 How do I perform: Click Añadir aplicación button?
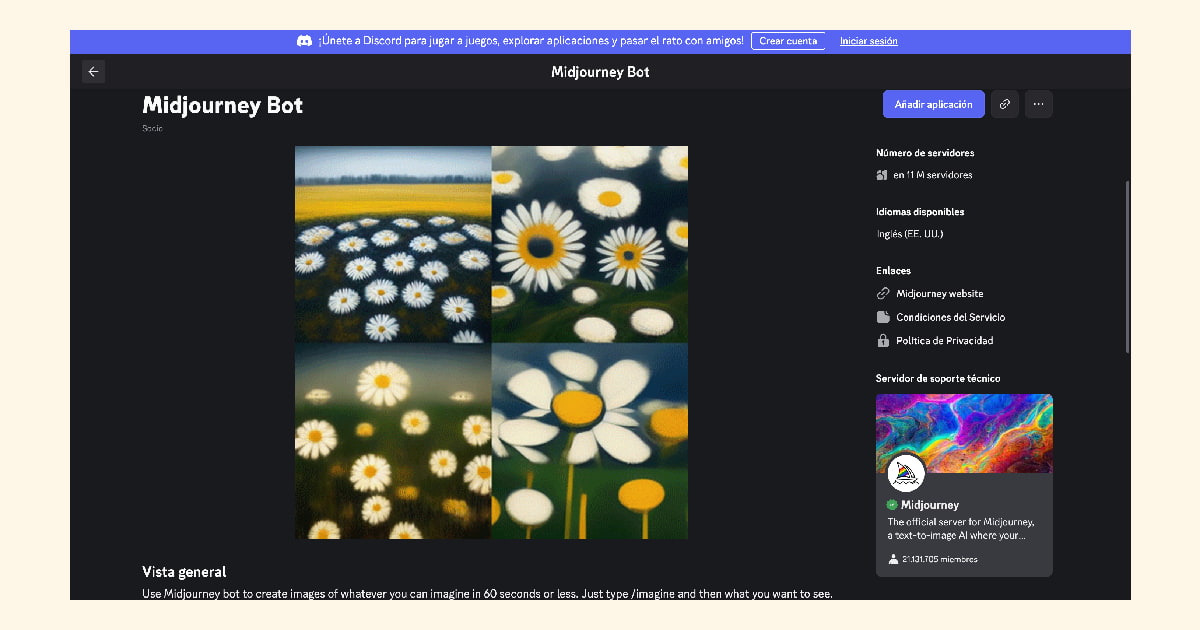pyautogui.click(x=933, y=104)
